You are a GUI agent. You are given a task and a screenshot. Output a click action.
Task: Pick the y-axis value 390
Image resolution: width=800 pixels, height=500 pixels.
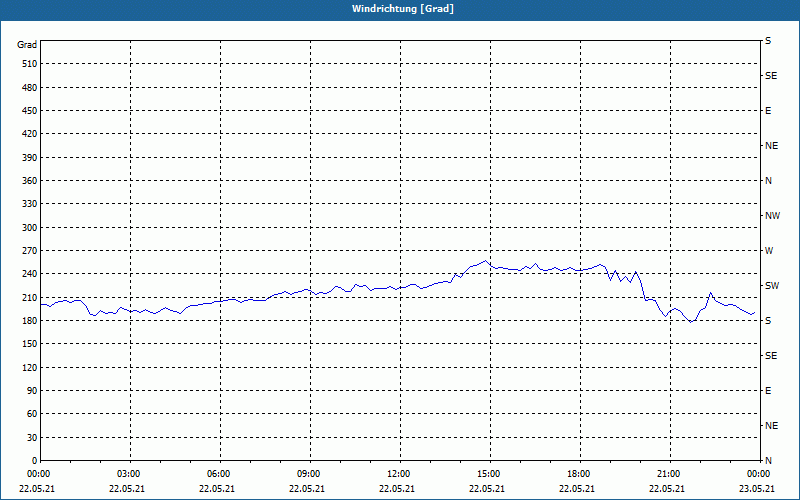[30, 157]
